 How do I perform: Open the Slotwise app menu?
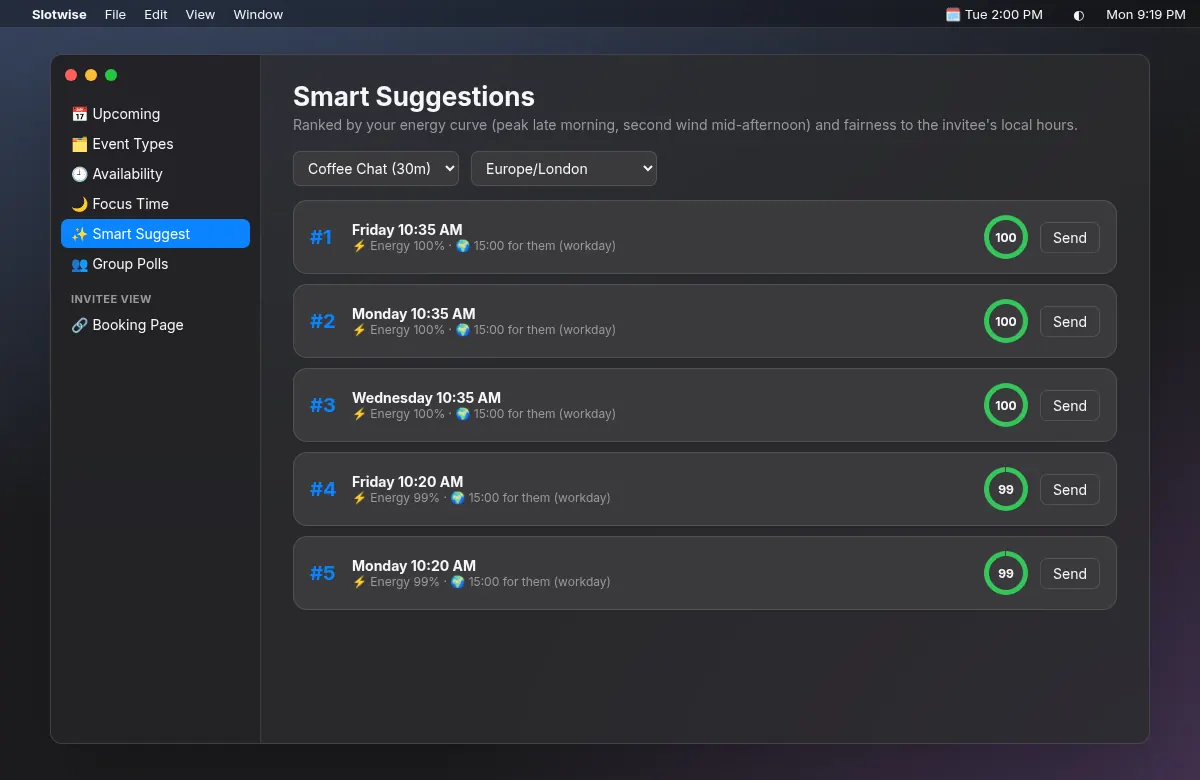(59, 15)
